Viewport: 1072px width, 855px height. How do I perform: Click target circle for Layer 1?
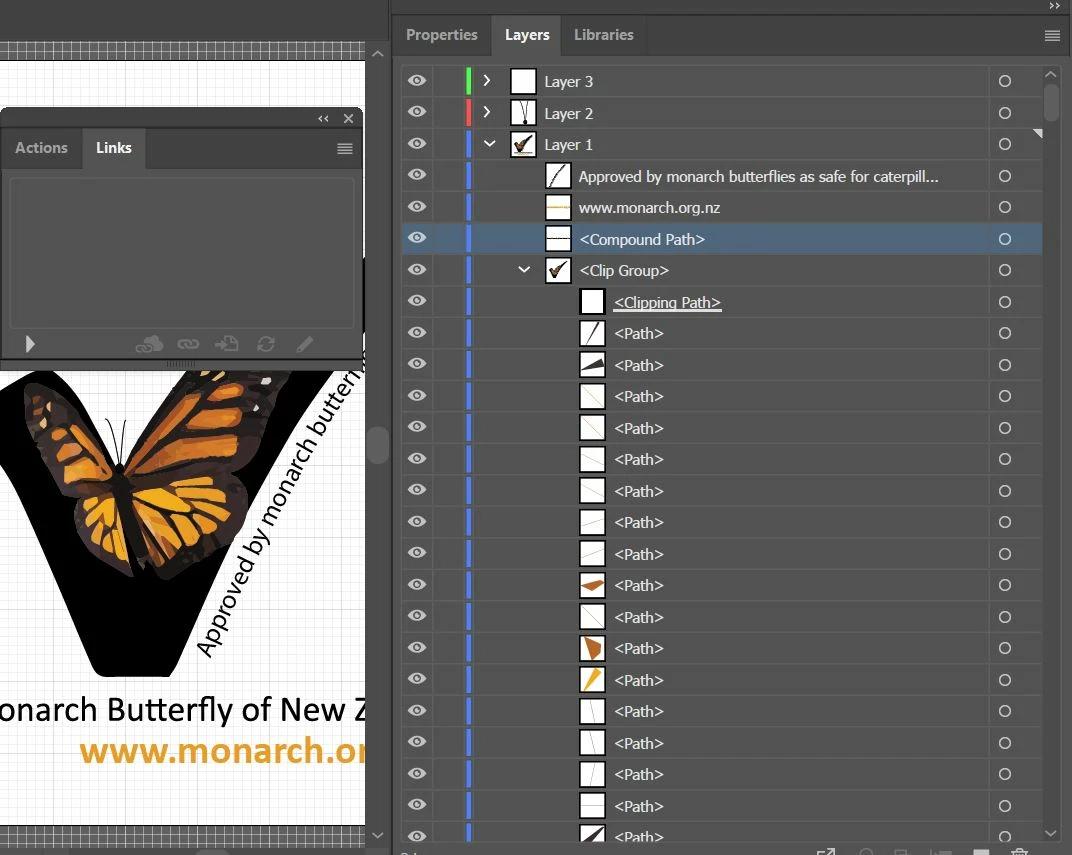[x=1004, y=144]
